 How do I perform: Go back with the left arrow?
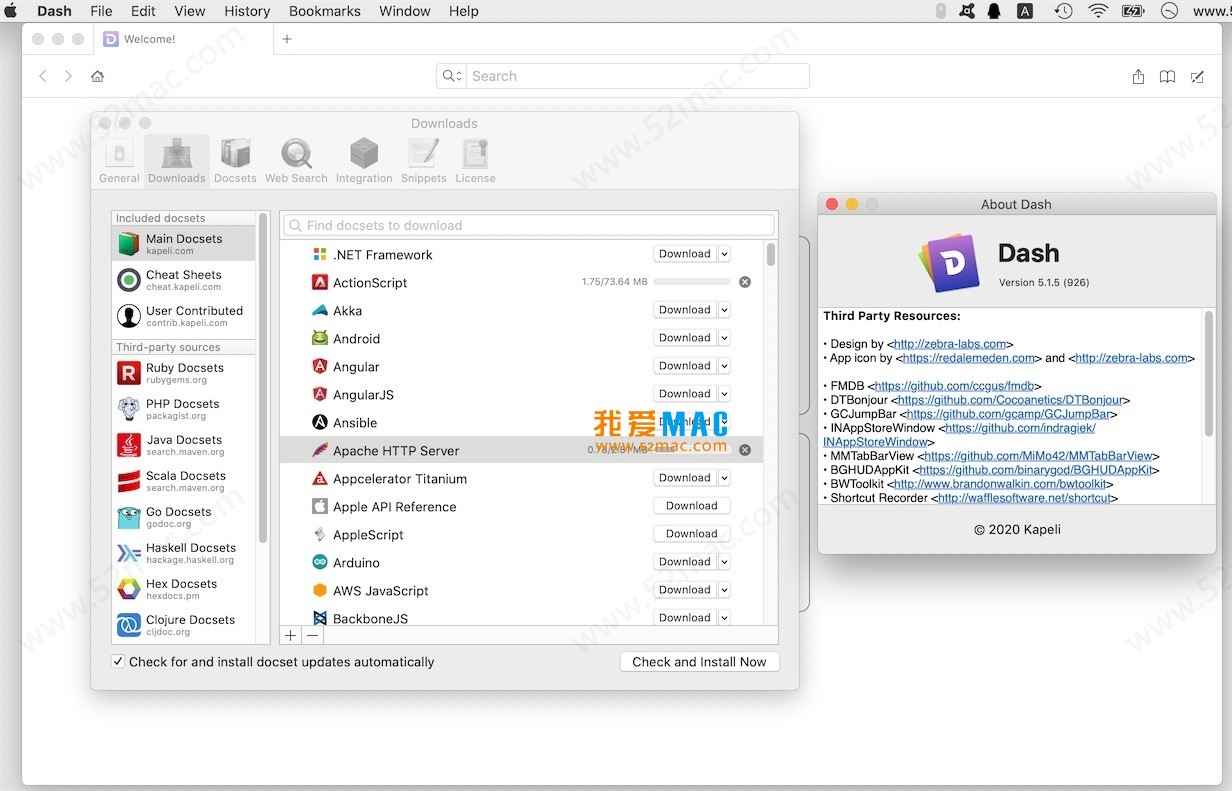click(x=43, y=76)
